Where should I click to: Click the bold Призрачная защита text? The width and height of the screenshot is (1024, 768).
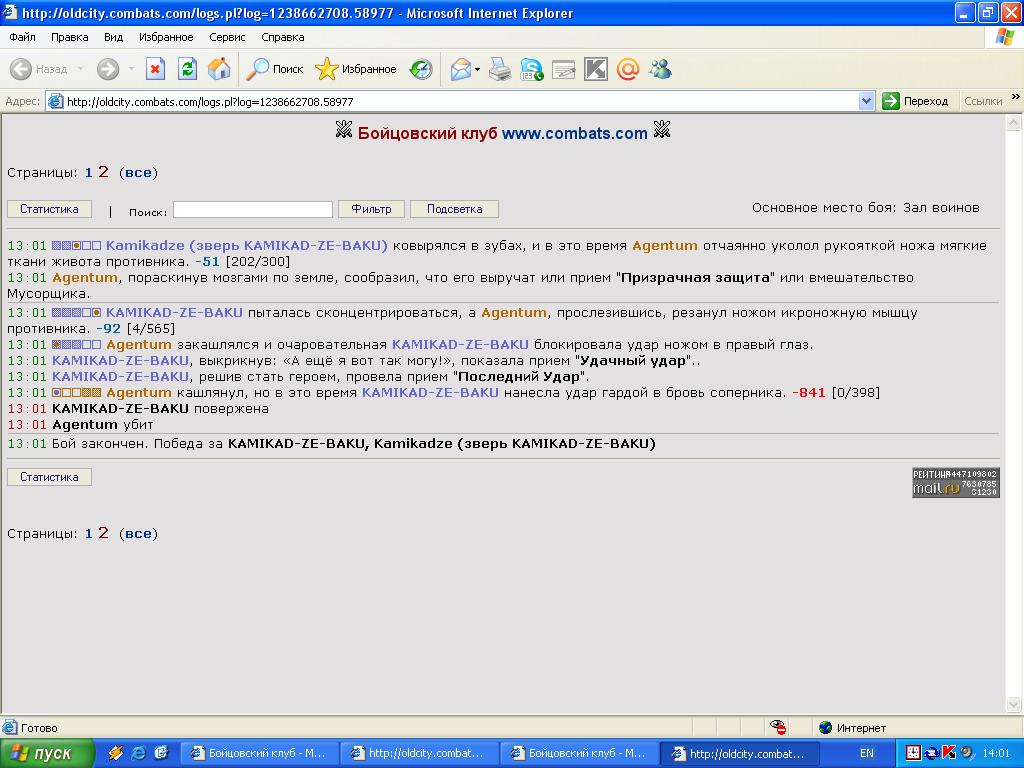pyautogui.click(x=695, y=278)
